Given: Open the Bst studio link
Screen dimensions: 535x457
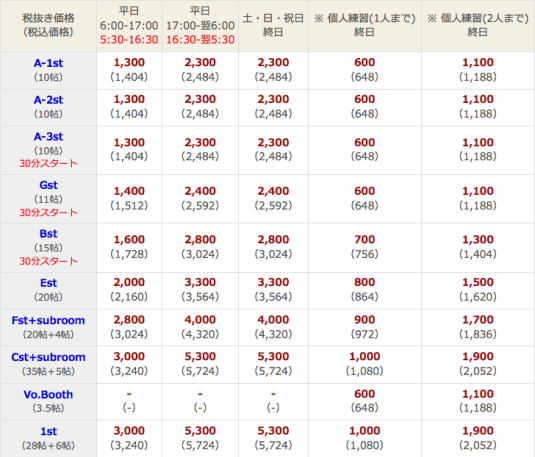Looking at the screenshot, I should 48,234.
